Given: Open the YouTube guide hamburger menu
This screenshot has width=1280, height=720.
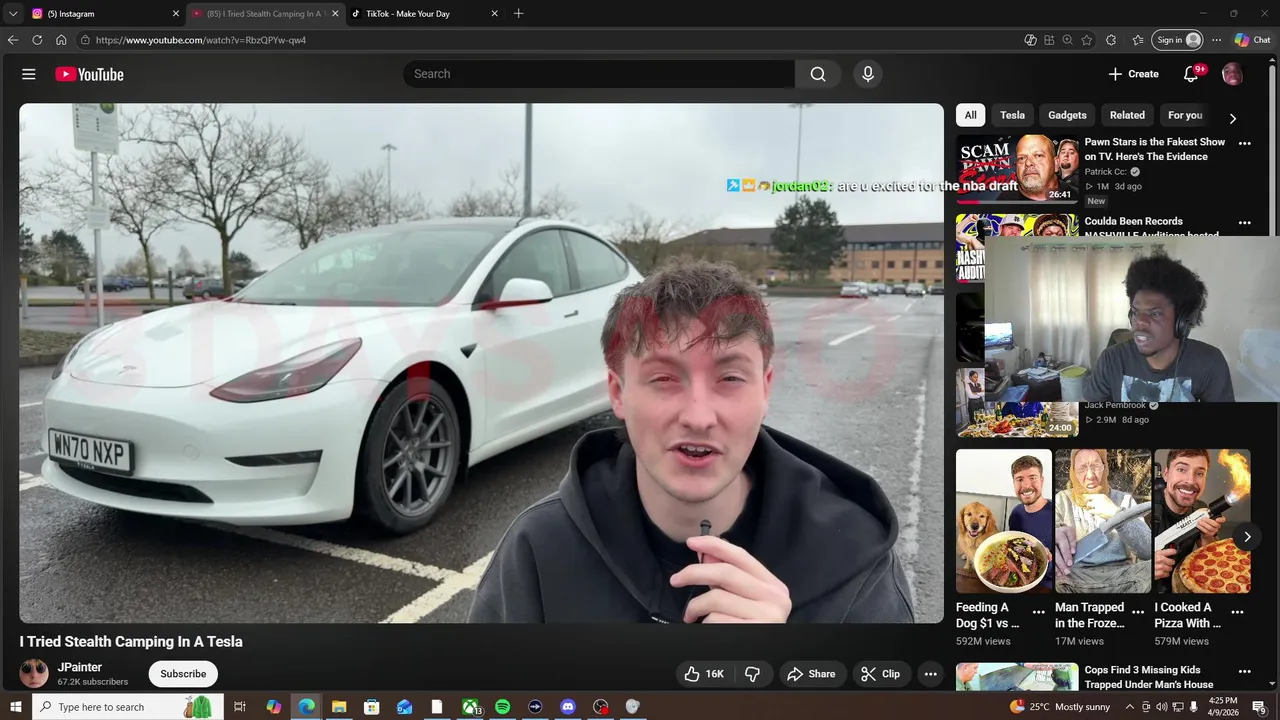Looking at the screenshot, I should point(29,74).
